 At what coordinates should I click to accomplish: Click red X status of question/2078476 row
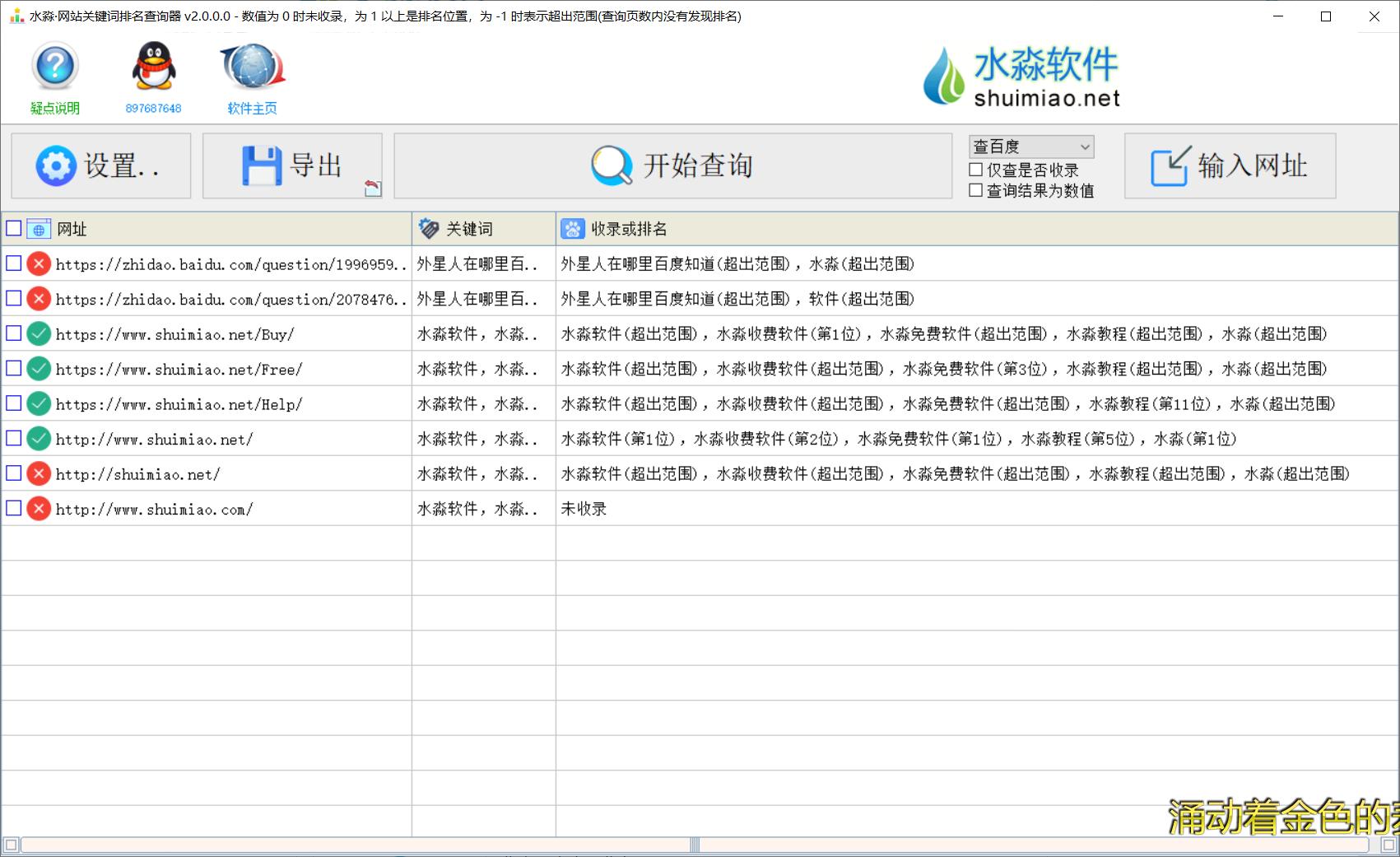pos(39,298)
